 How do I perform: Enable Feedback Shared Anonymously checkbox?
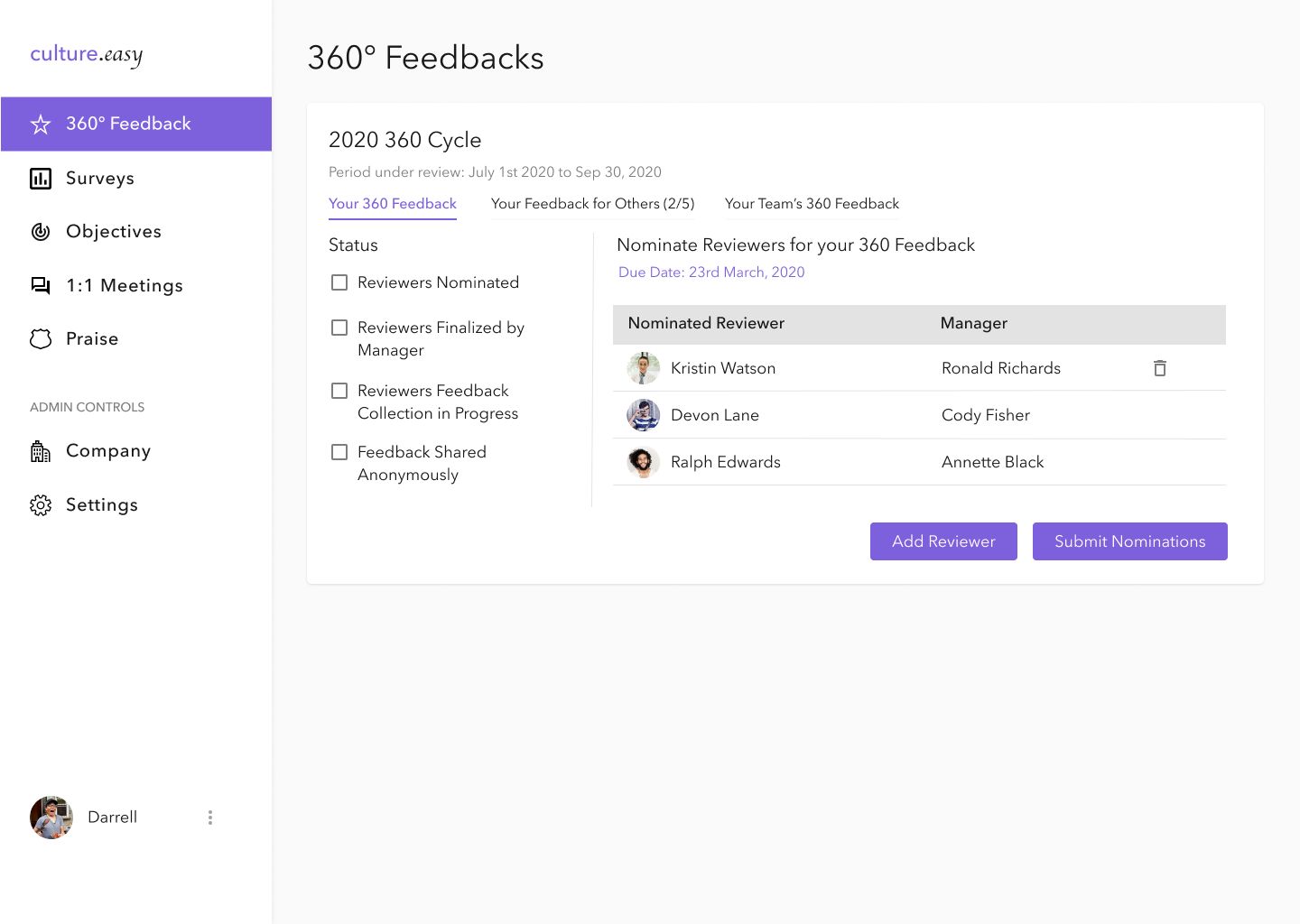click(339, 452)
